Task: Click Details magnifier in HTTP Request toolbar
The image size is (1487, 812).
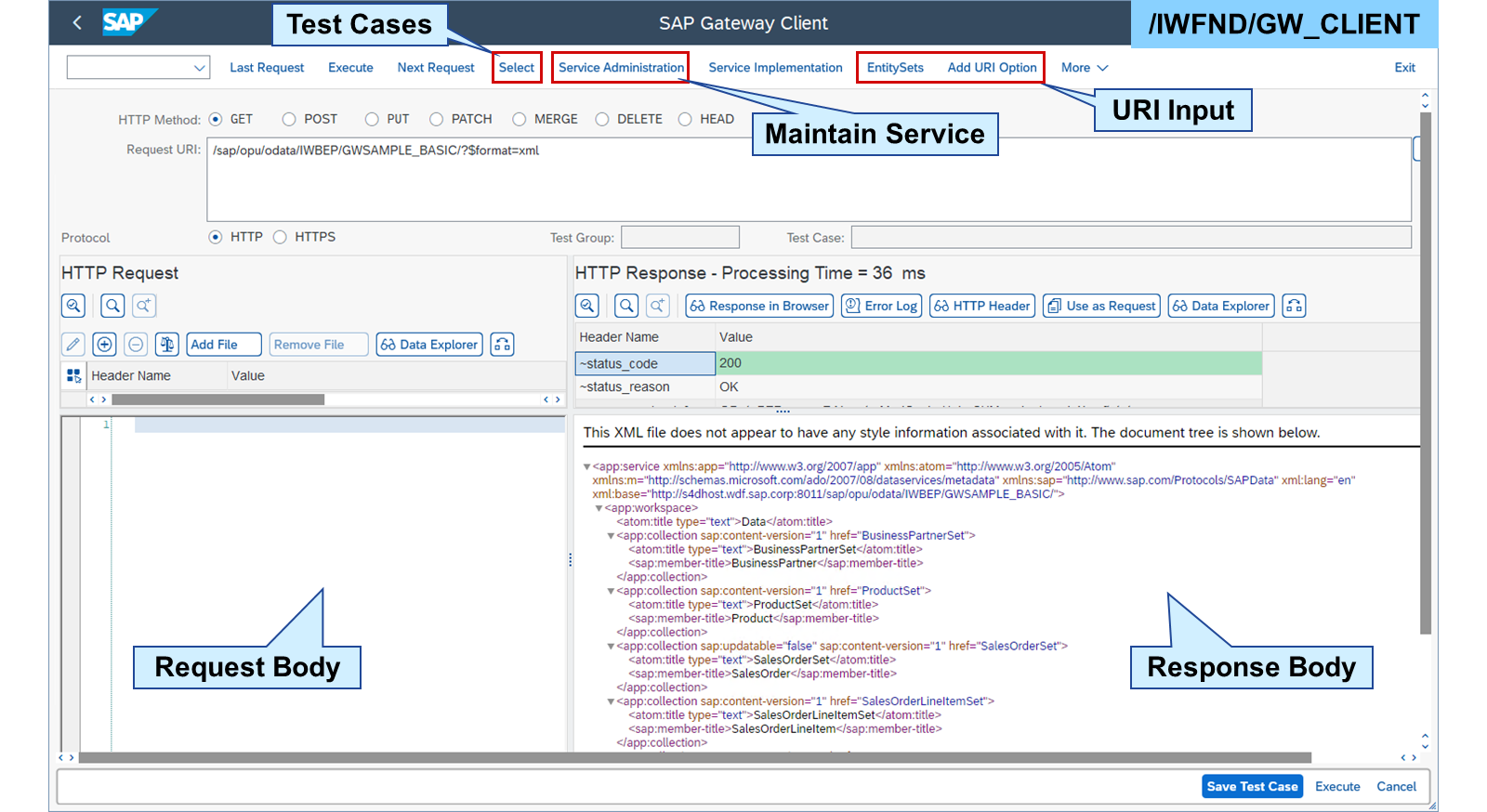Action: point(73,306)
